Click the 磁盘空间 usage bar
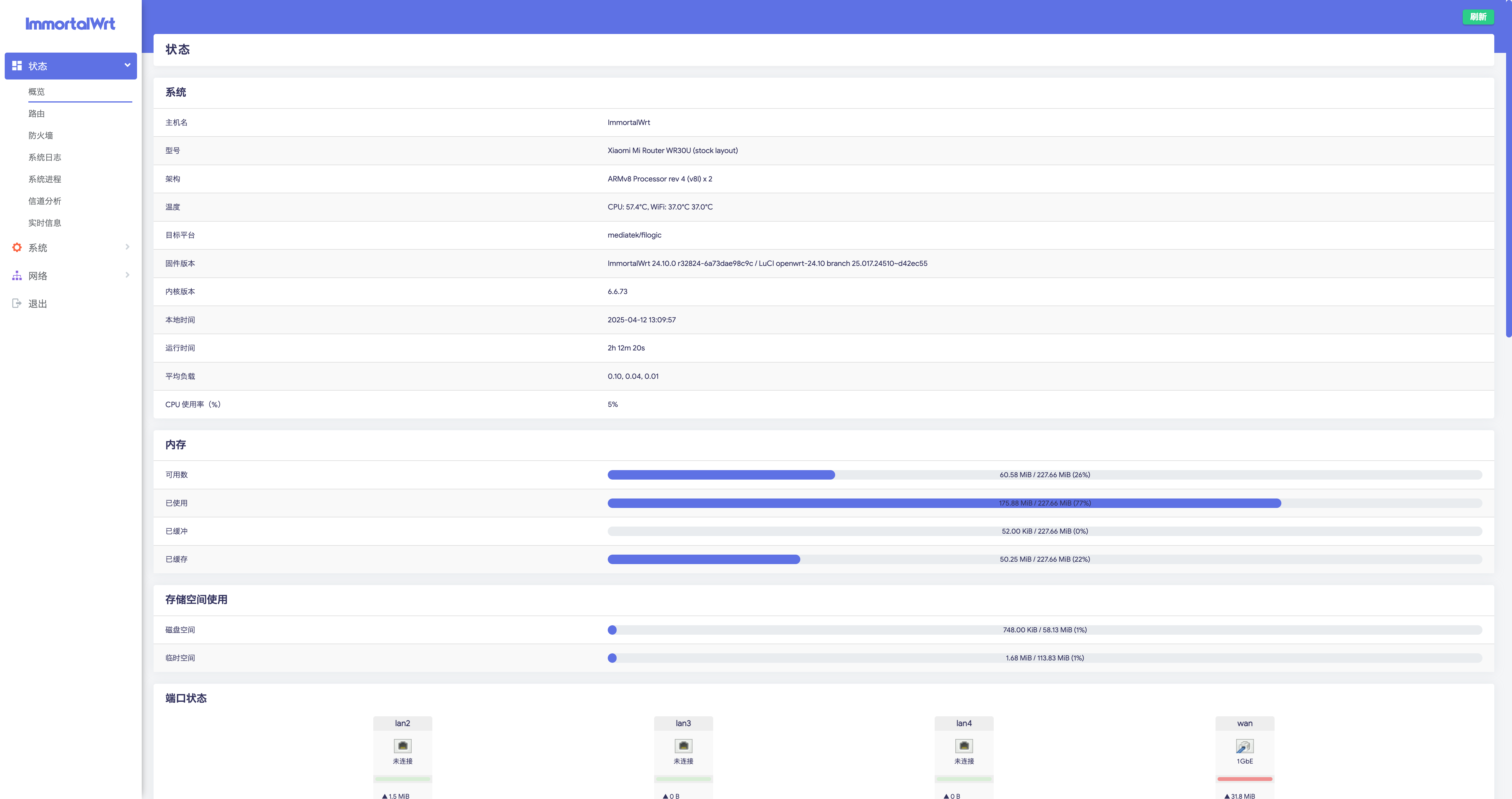The width and height of the screenshot is (1512, 799). 1044,630
